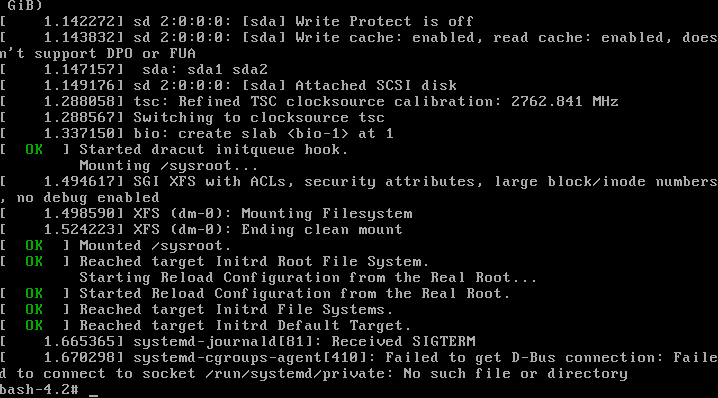Image resolution: width=718 pixels, height=398 pixels.
Task: Click 'XFS (dm-0): Ending clean mount' line
Action: pos(268,229)
